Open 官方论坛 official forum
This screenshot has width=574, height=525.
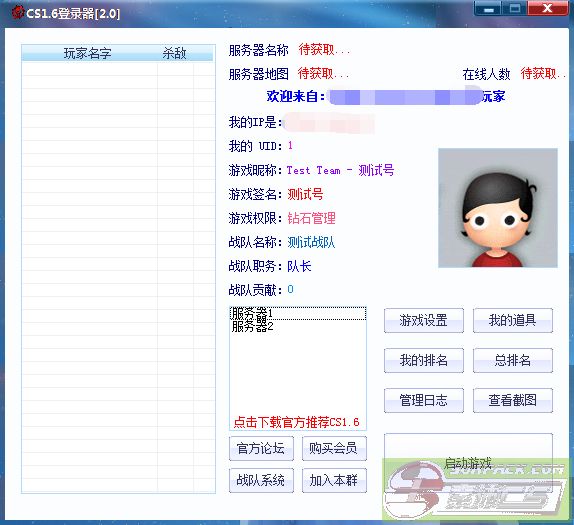261,448
